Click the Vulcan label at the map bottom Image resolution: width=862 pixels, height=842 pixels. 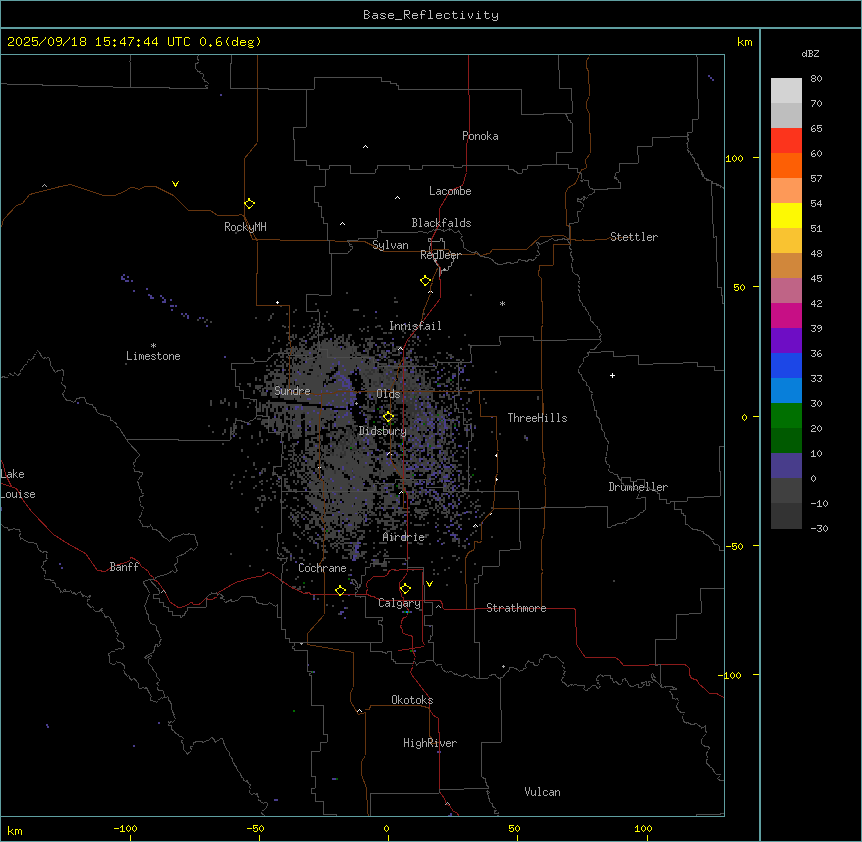(542, 792)
